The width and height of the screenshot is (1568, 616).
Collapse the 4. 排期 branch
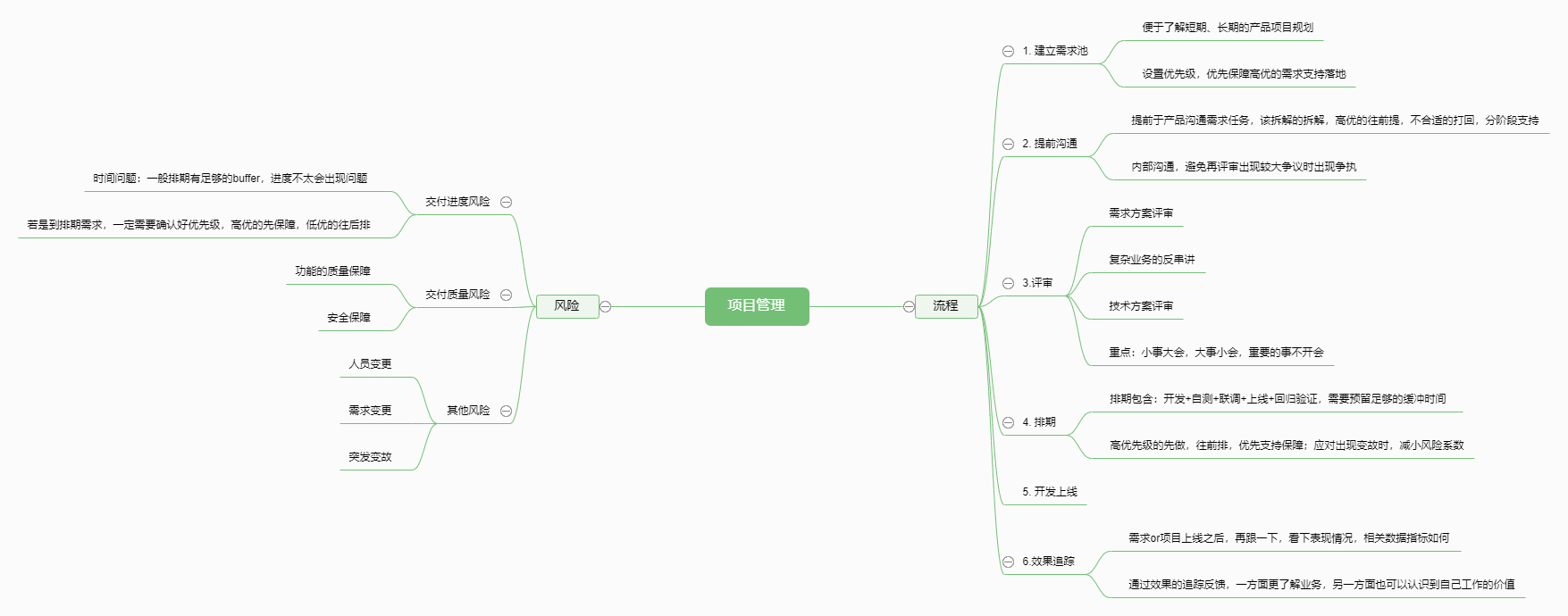pyautogui.click(x=1008, y=422)
